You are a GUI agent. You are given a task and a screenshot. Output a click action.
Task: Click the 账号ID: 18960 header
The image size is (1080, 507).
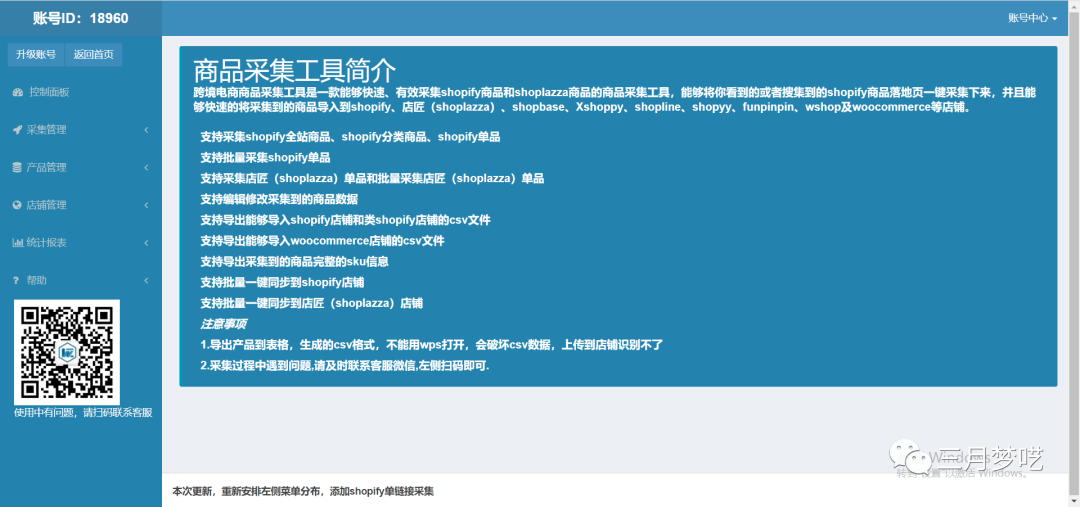tap(81, 18)
